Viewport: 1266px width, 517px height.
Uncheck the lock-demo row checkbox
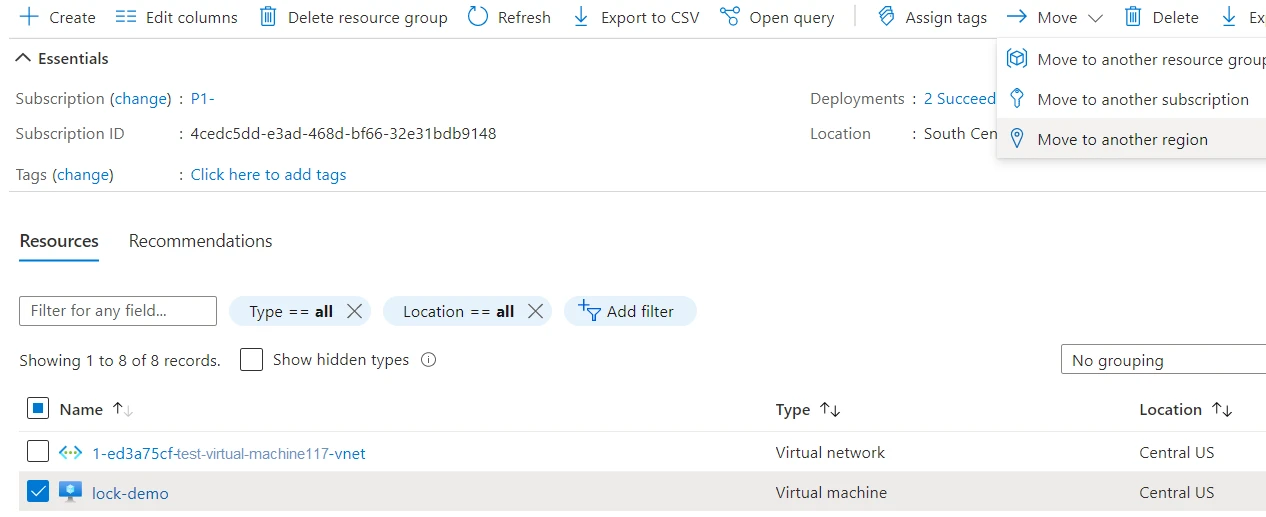[x=38, y=492]
